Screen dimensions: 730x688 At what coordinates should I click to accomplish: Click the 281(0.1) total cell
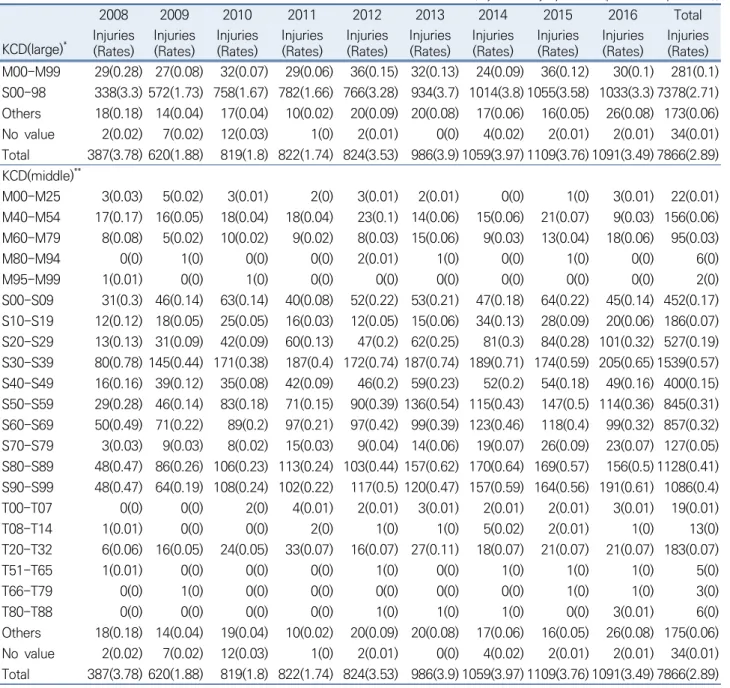695,72
